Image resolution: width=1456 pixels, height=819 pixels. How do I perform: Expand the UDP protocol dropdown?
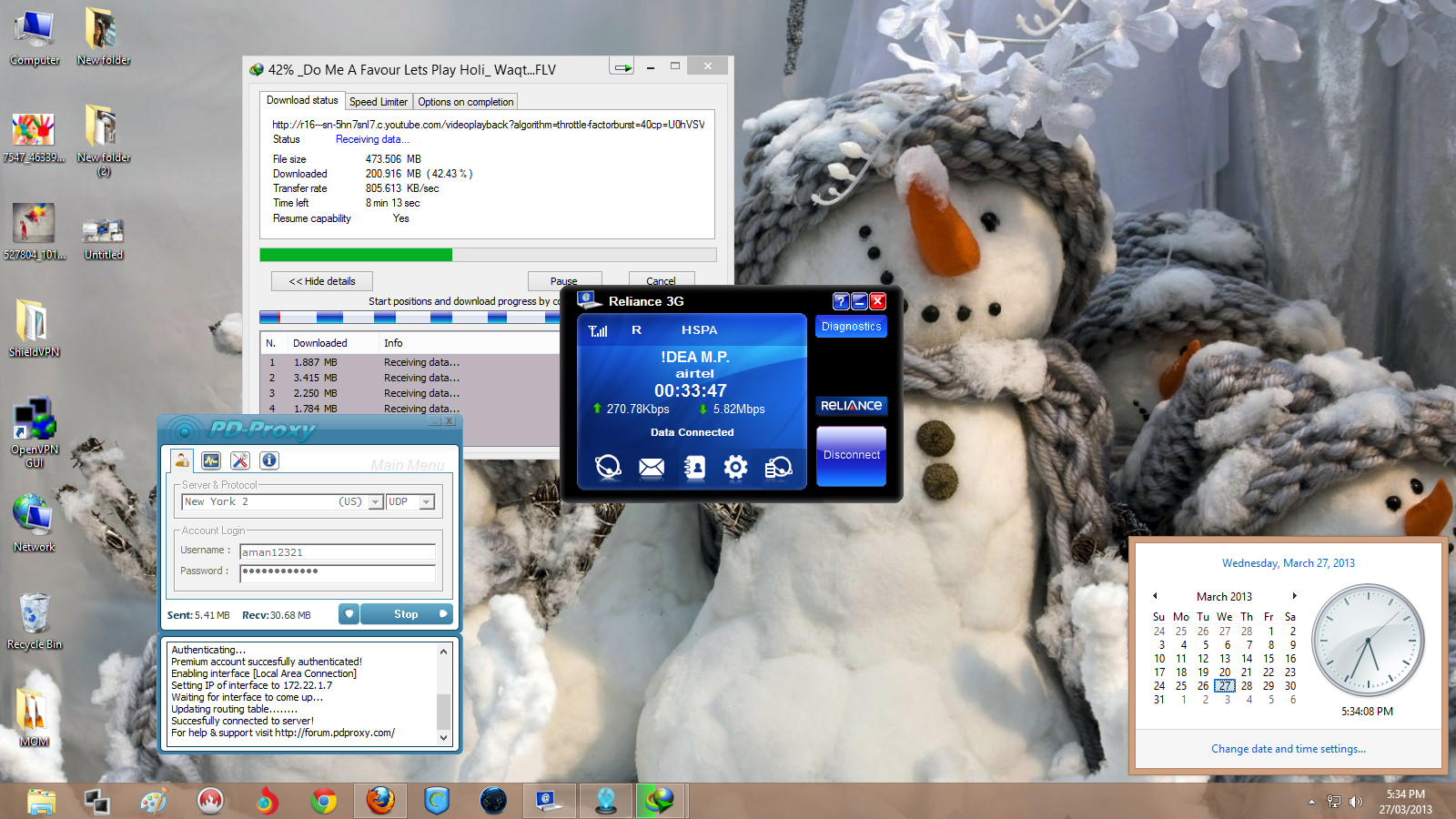click(x=426, y=502)
